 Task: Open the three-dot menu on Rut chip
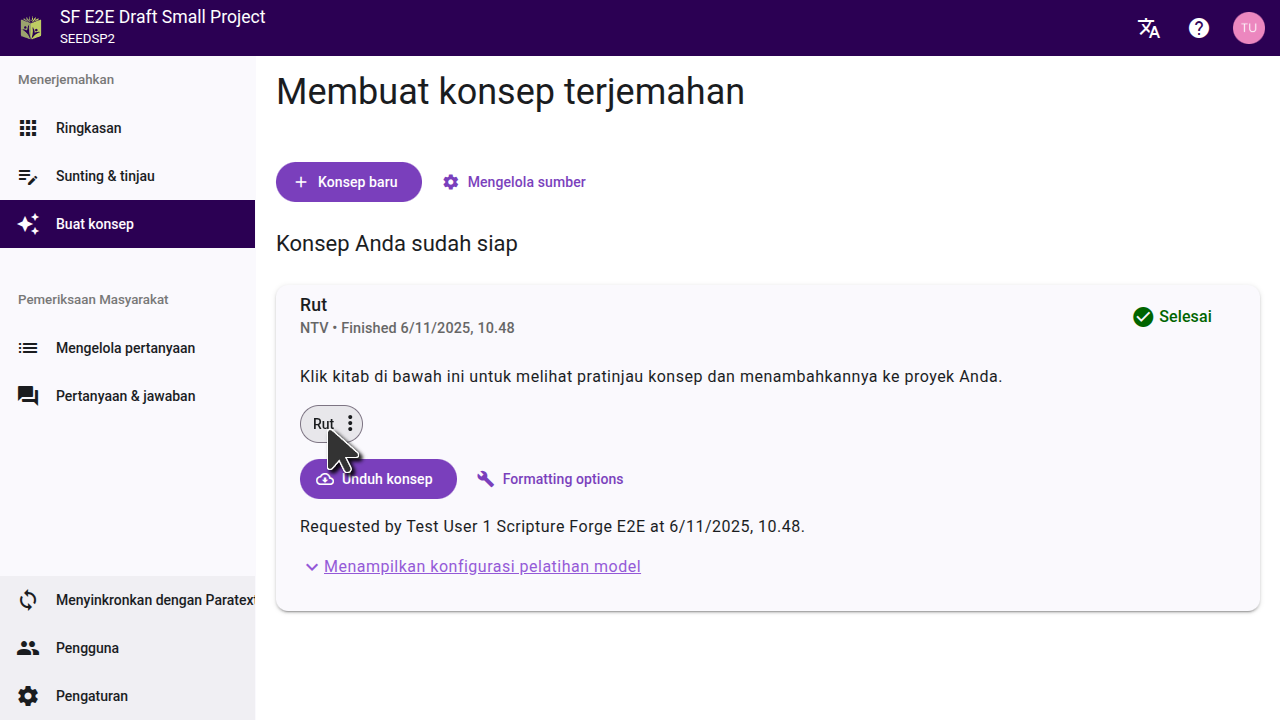pyautogui.click(x=350, y=424)
